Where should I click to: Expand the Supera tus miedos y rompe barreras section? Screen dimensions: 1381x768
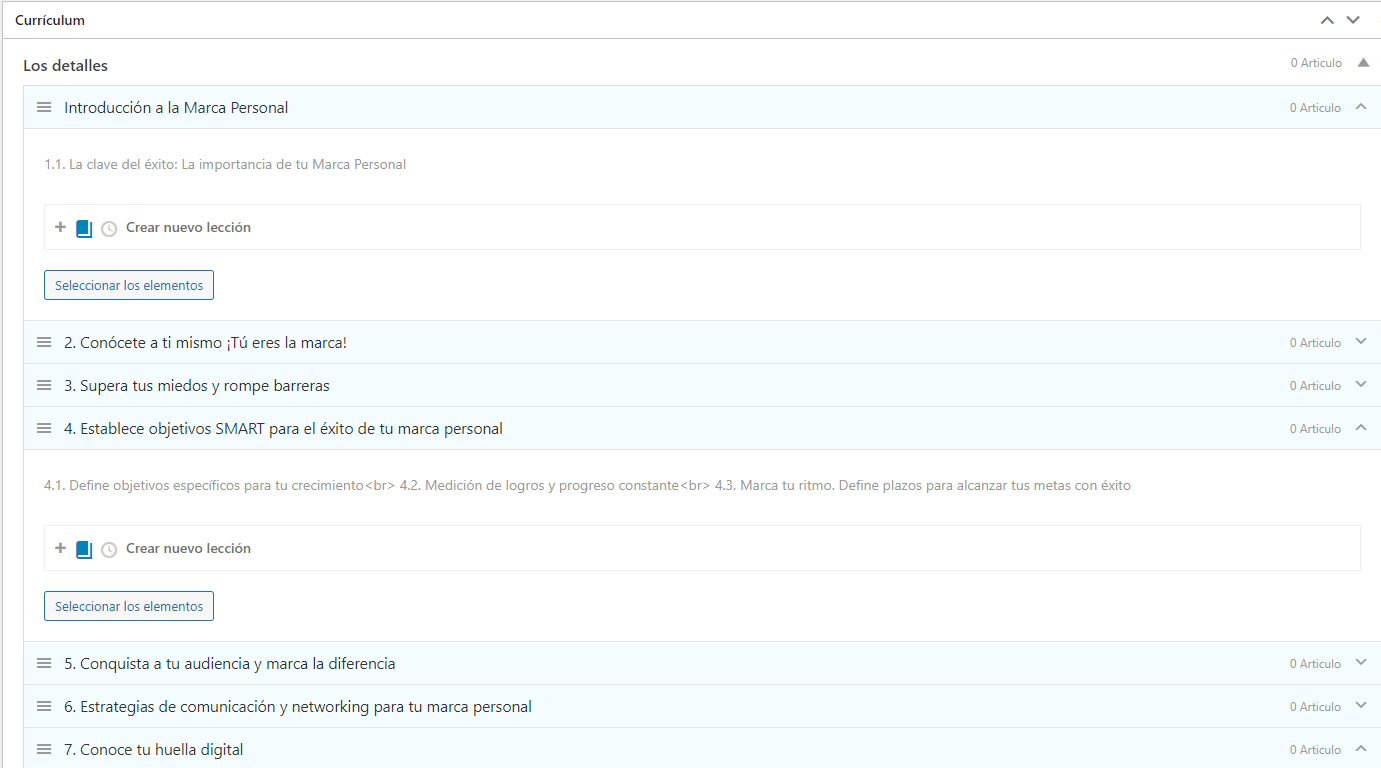[1360, 385]
